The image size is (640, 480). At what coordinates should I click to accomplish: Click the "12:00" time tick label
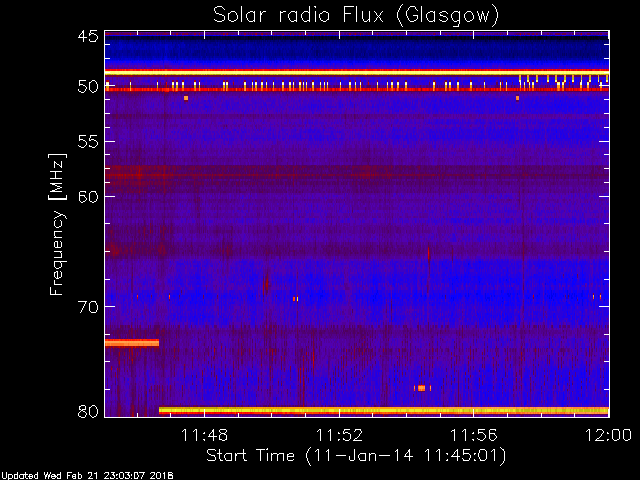608,435
